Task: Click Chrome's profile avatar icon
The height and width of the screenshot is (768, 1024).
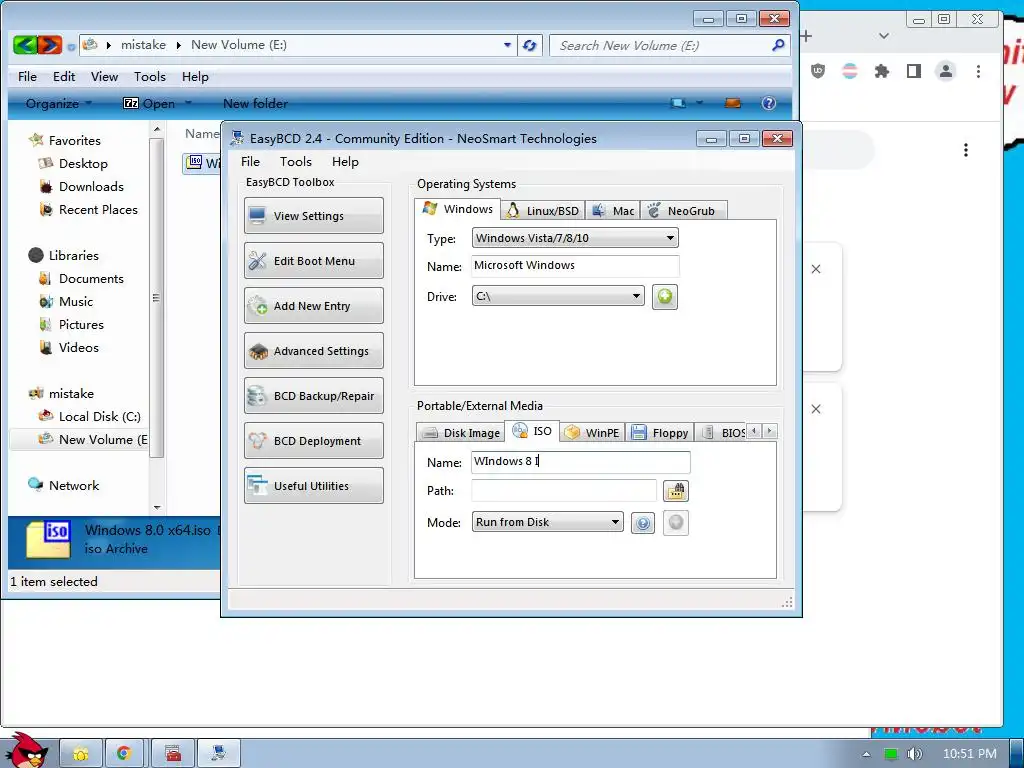Action: coord(946,71)
